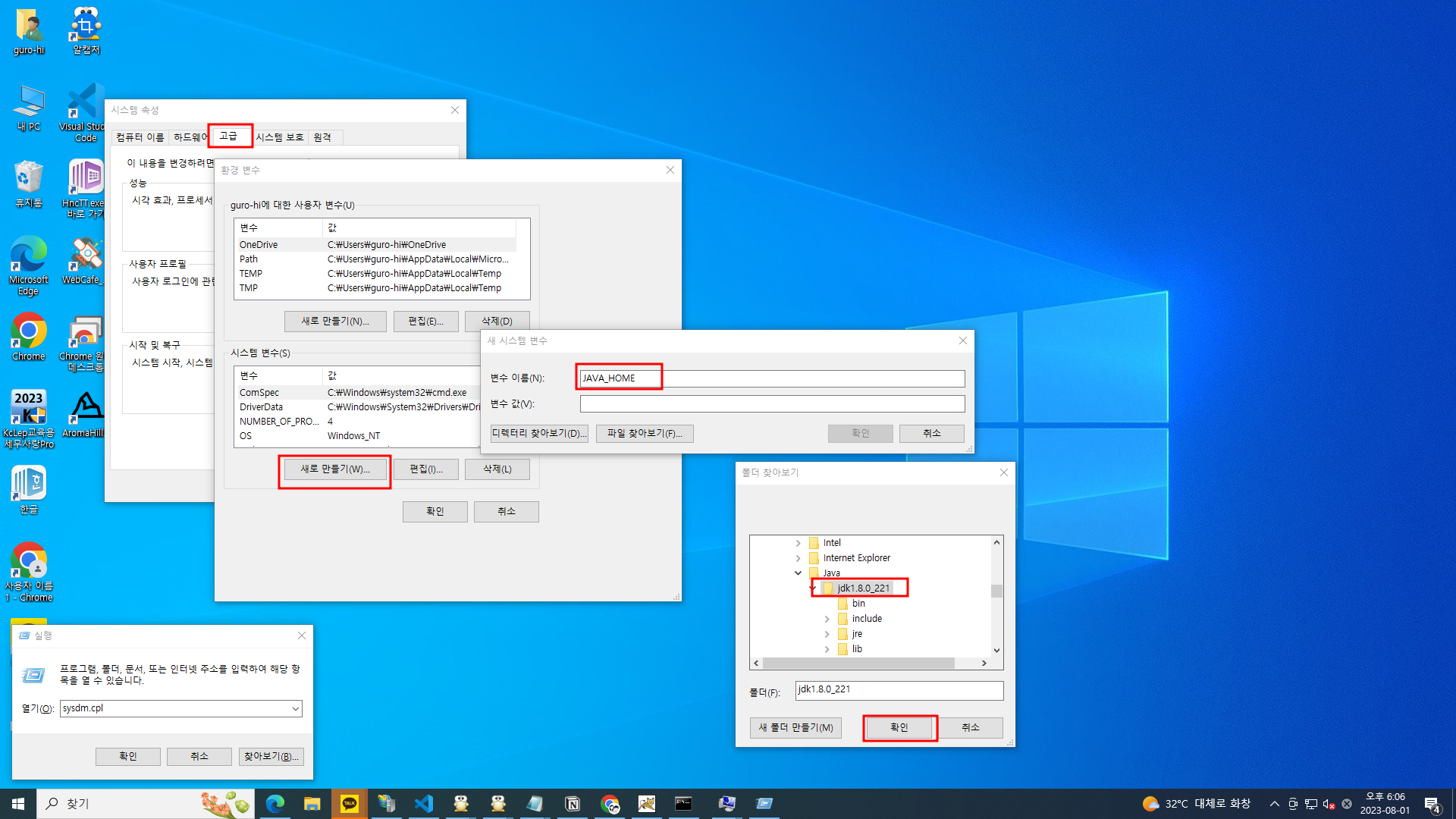Viewport: 1456px width, 819px height.
Task: Expand the include folder node
Action: coord(827,619)
